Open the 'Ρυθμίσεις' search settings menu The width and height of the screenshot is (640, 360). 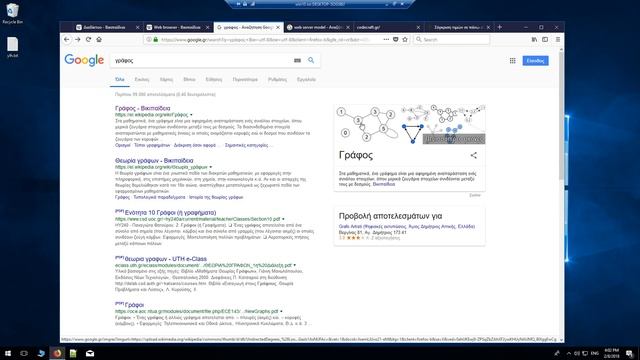278,79
